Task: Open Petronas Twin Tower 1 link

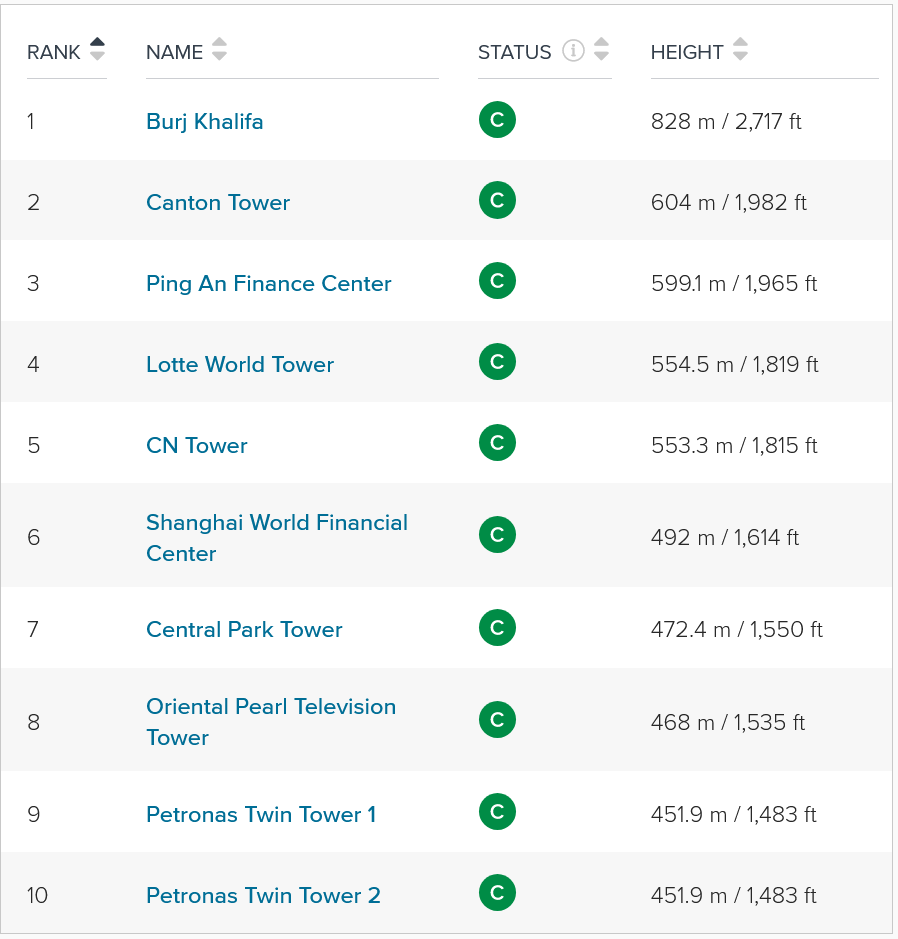Action: point(261,814)
